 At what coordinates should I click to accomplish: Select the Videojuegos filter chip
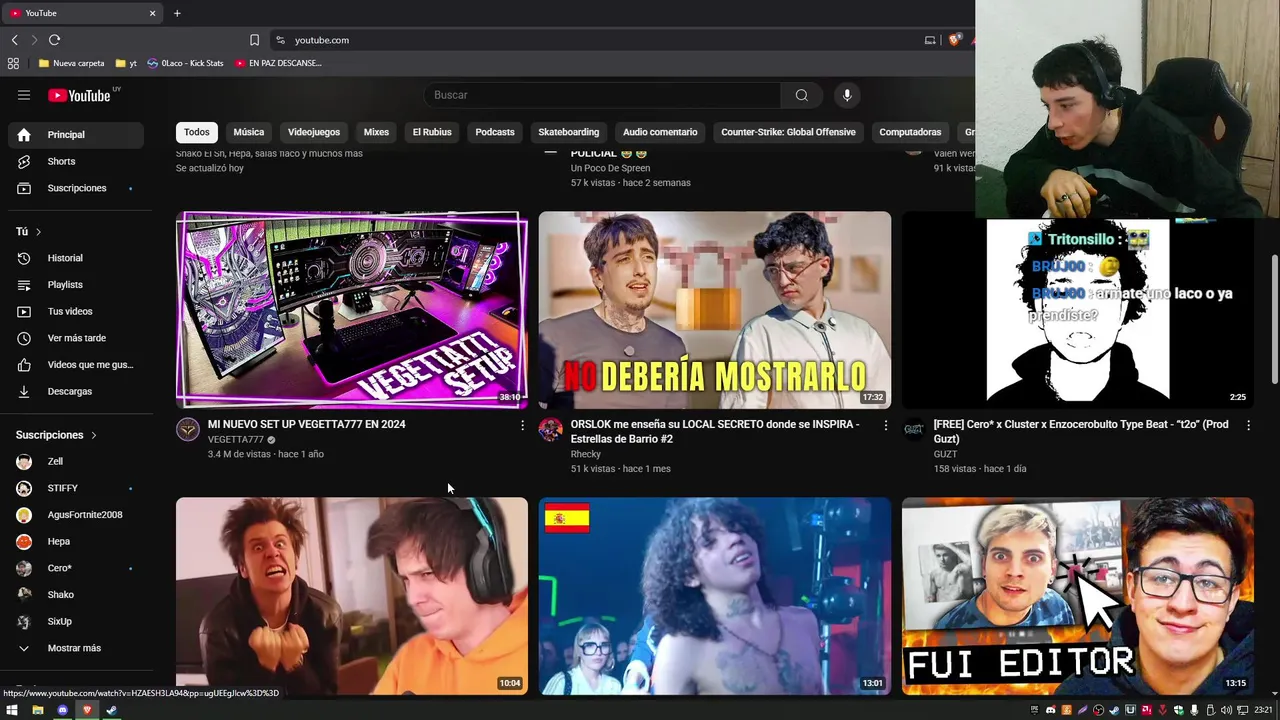click(x=314, y=132)
